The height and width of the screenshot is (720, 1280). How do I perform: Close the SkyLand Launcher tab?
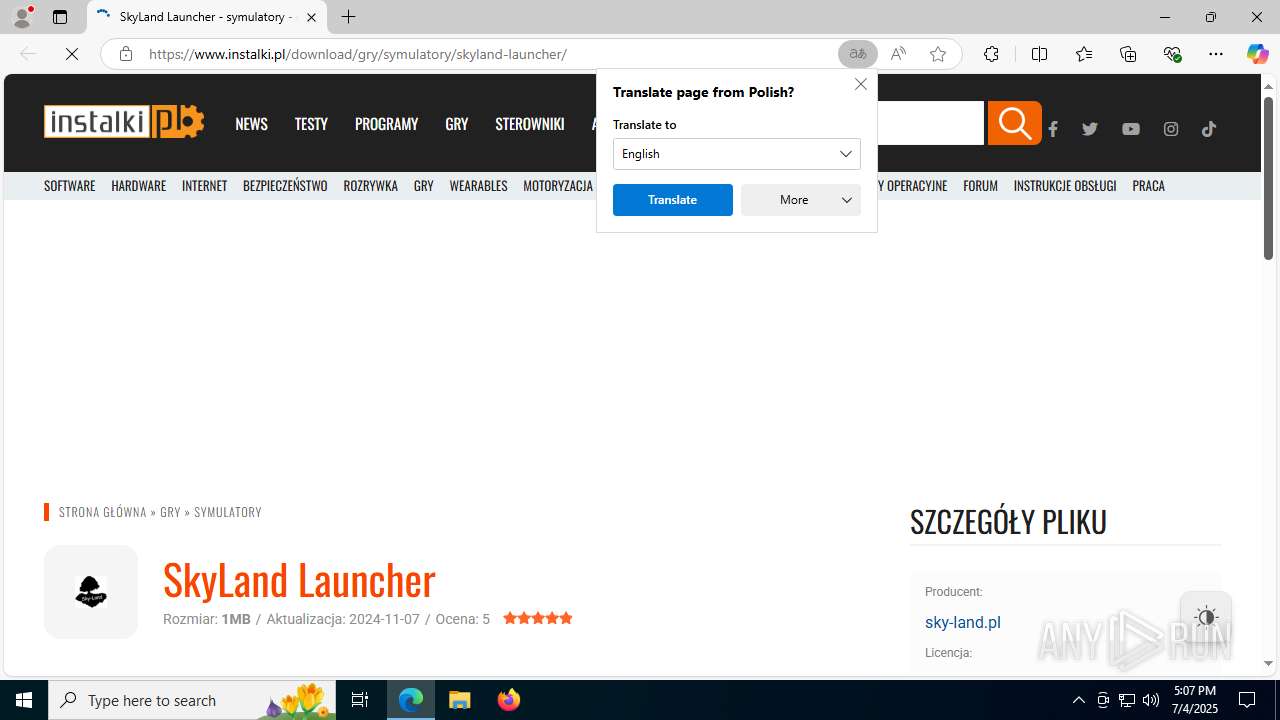(311, 17)
